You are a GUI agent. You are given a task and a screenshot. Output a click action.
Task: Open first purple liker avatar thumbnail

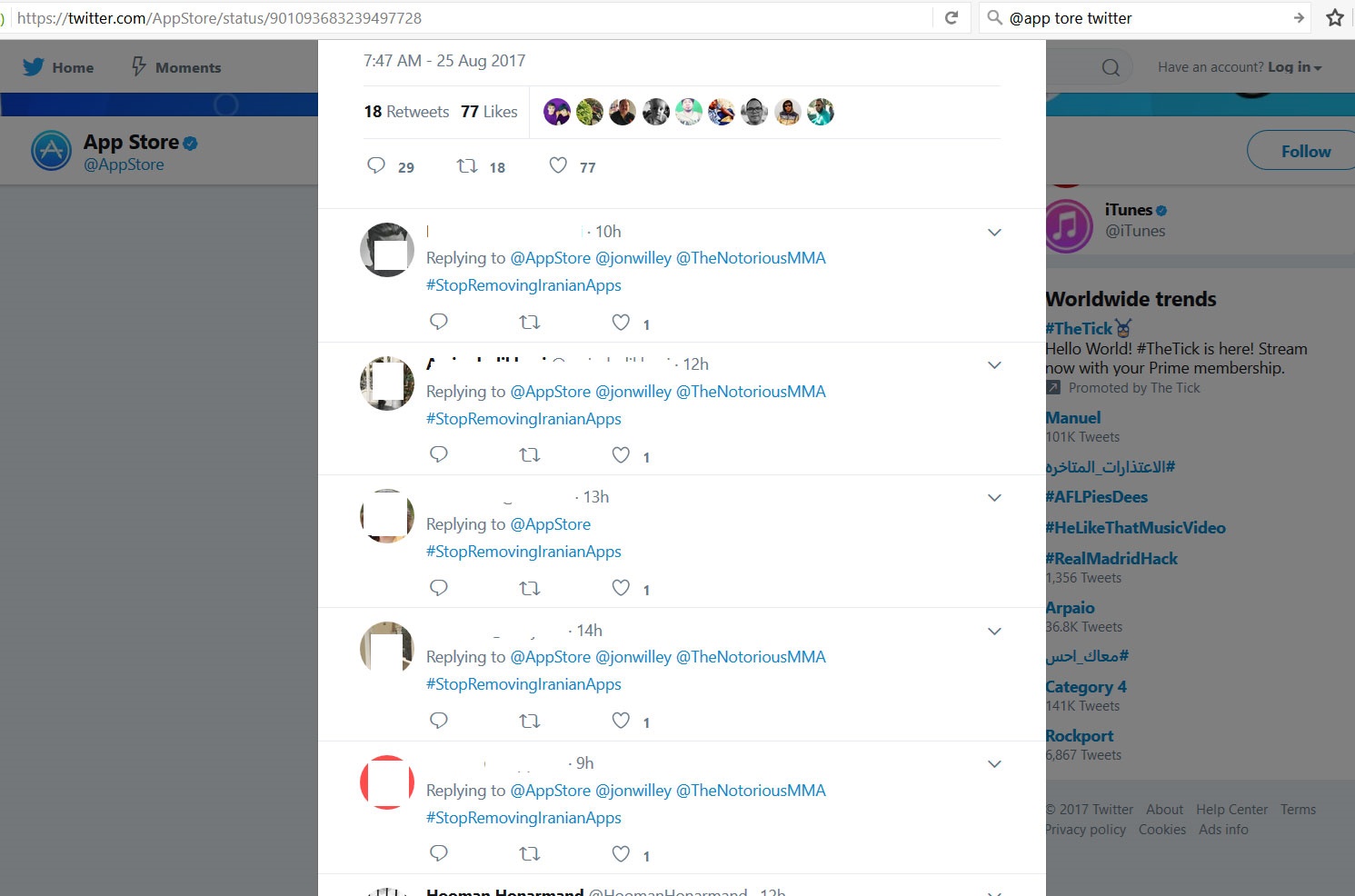pyautogui.click(x=557, y=112)
